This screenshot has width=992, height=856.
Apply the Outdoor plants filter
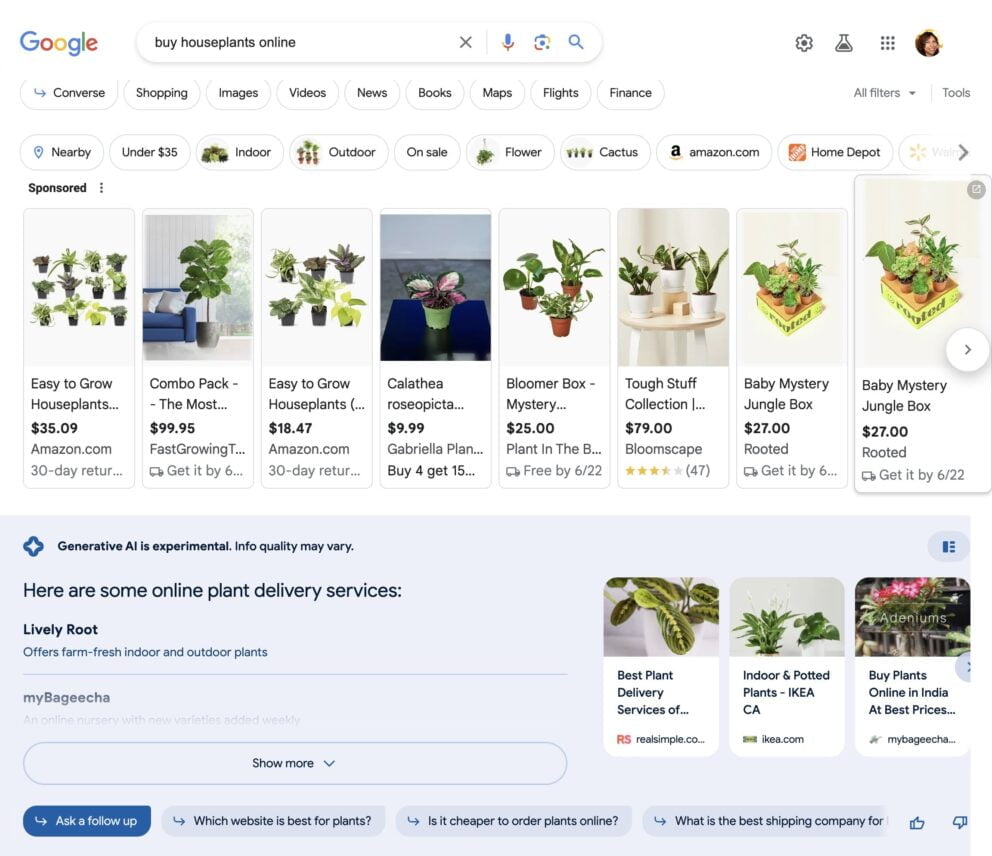pyautogui.click(x=338, y=152)
